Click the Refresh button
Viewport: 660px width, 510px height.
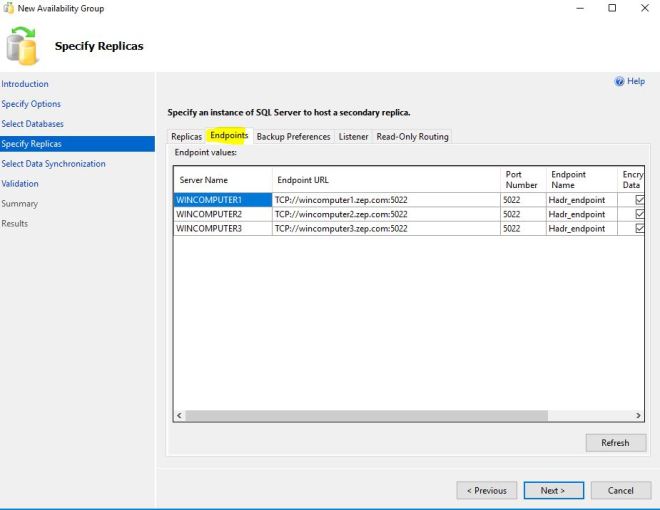[x=615, y=443]
